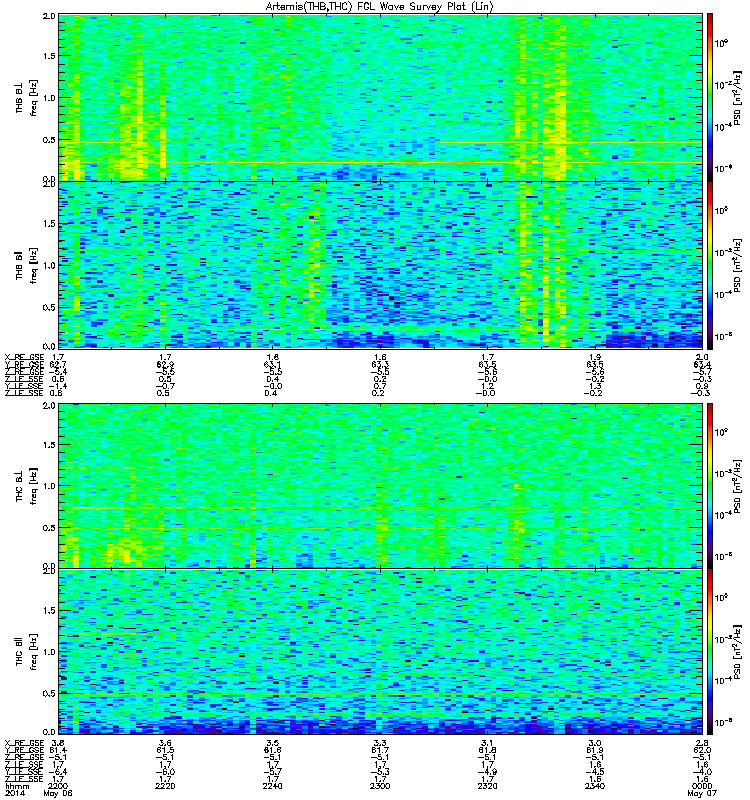Click the THB B-perpendicular spectrogram panel
This screenshot has width=750, height=800.
pyautogui.click(x=381, y=97)
